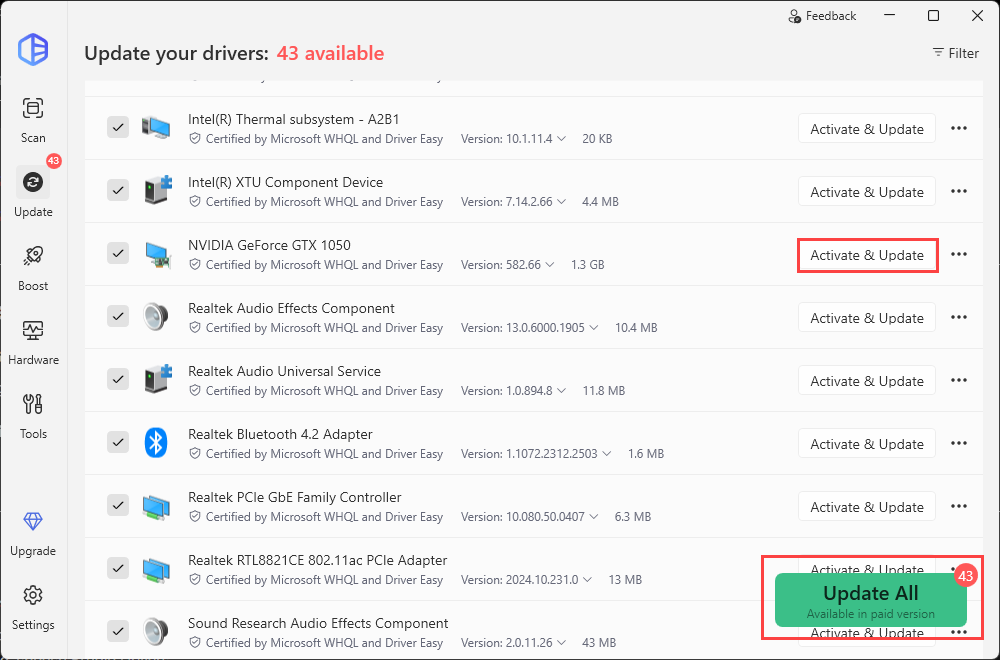1000x660 pixels.
Task: Expand version 2.0.11.26 dropdown
Action: point(562,643)
